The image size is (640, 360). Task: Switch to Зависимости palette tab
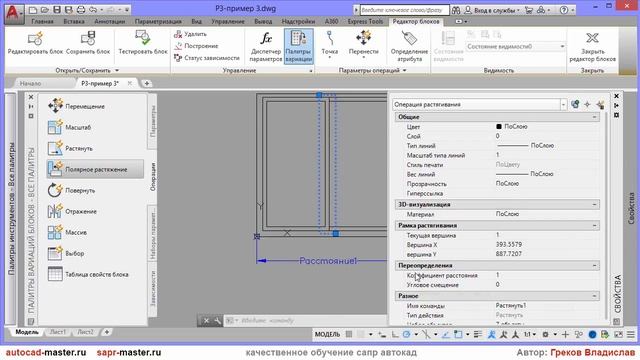tap(153, 289)
